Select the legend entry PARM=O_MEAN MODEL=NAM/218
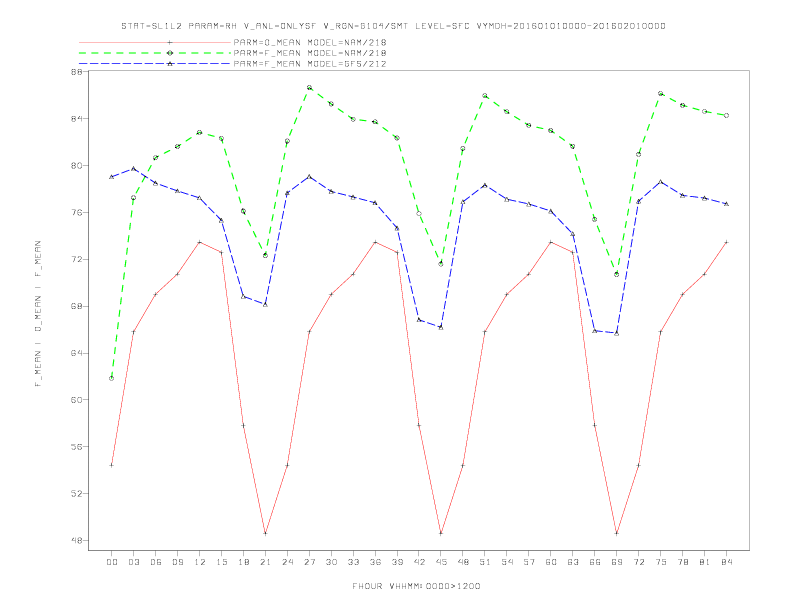The height and width of the screenshot is (612, 792). 310,42
